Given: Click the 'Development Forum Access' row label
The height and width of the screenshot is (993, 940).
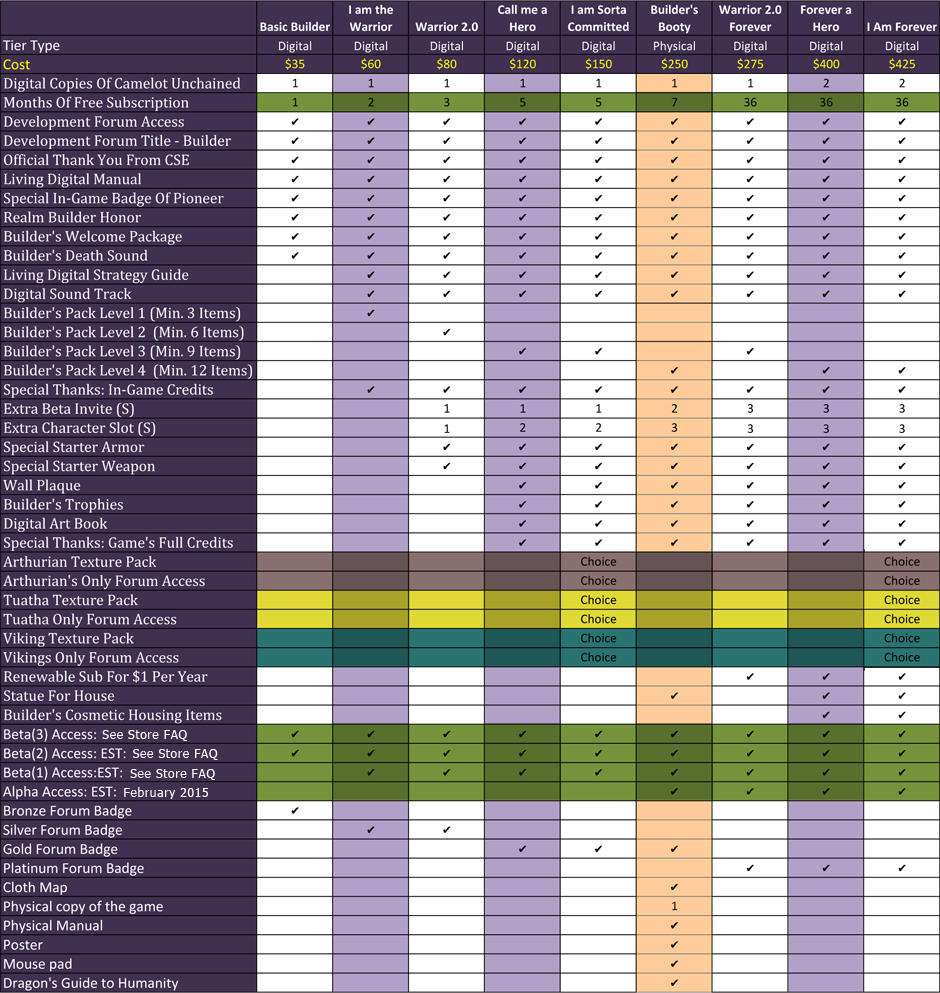Looking at the screenshot, I should (x=94, y=122).
